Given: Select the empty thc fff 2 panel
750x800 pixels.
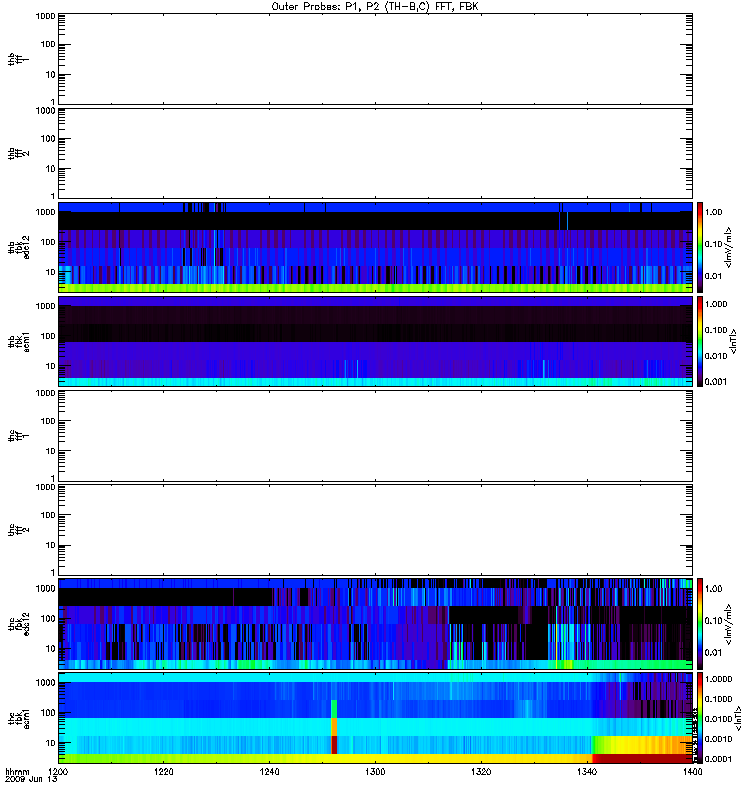Looking at the screenshot, I should click(x=375, y=530).
